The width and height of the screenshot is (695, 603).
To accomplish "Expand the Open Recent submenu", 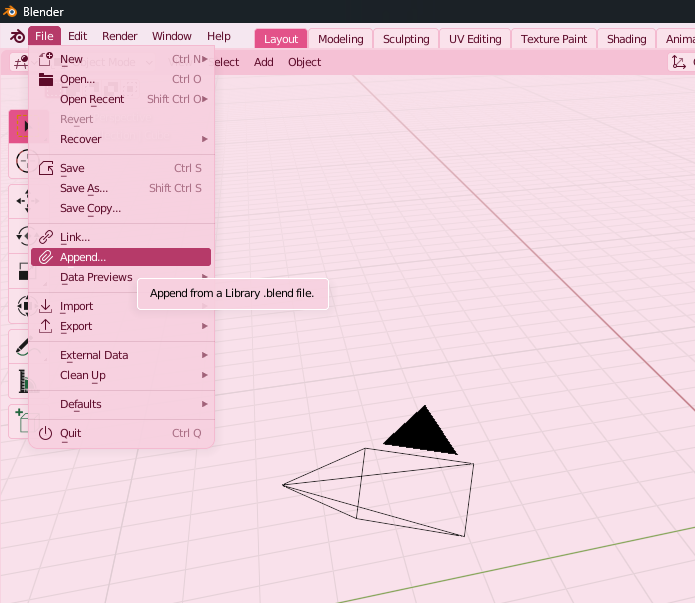I will coord(121,99).
